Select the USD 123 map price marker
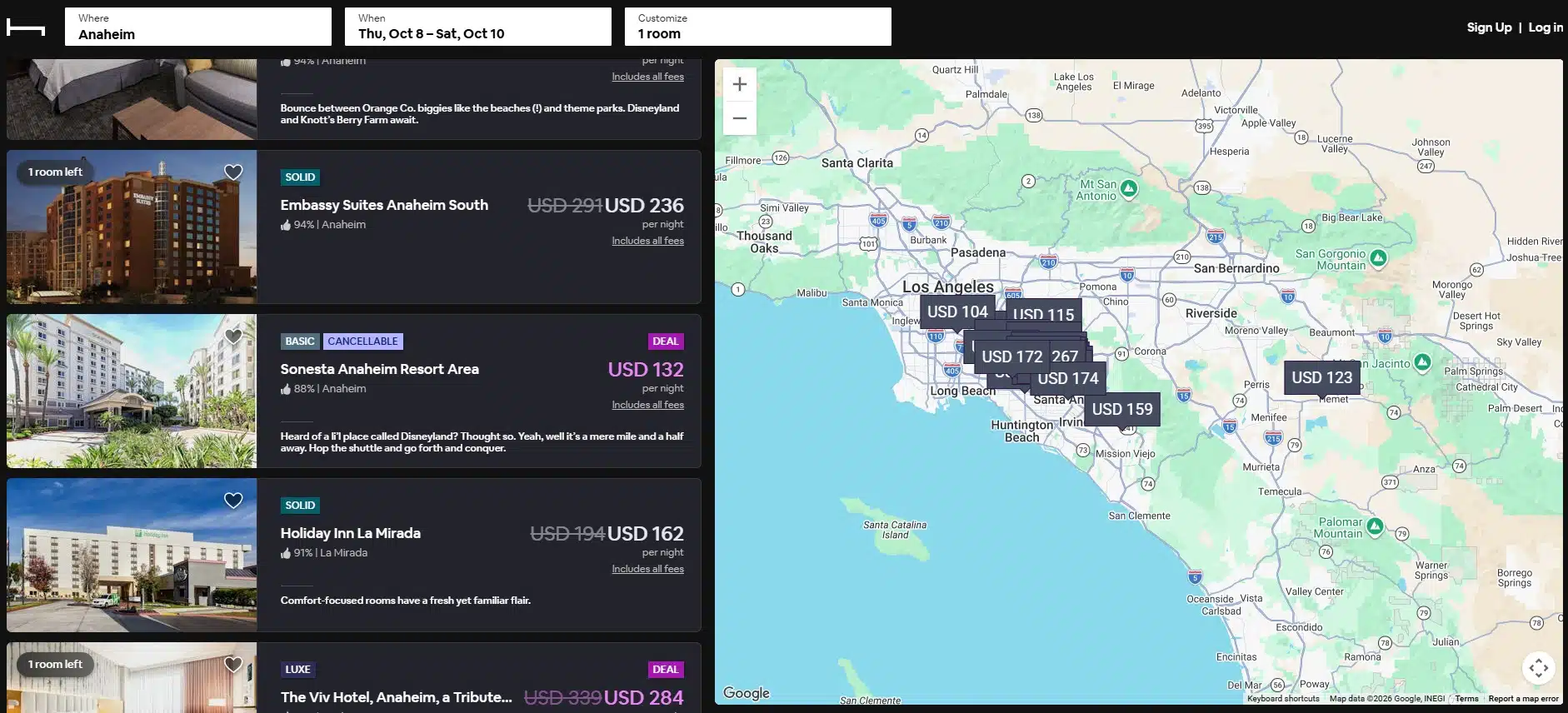 [x=1322, y=377]
